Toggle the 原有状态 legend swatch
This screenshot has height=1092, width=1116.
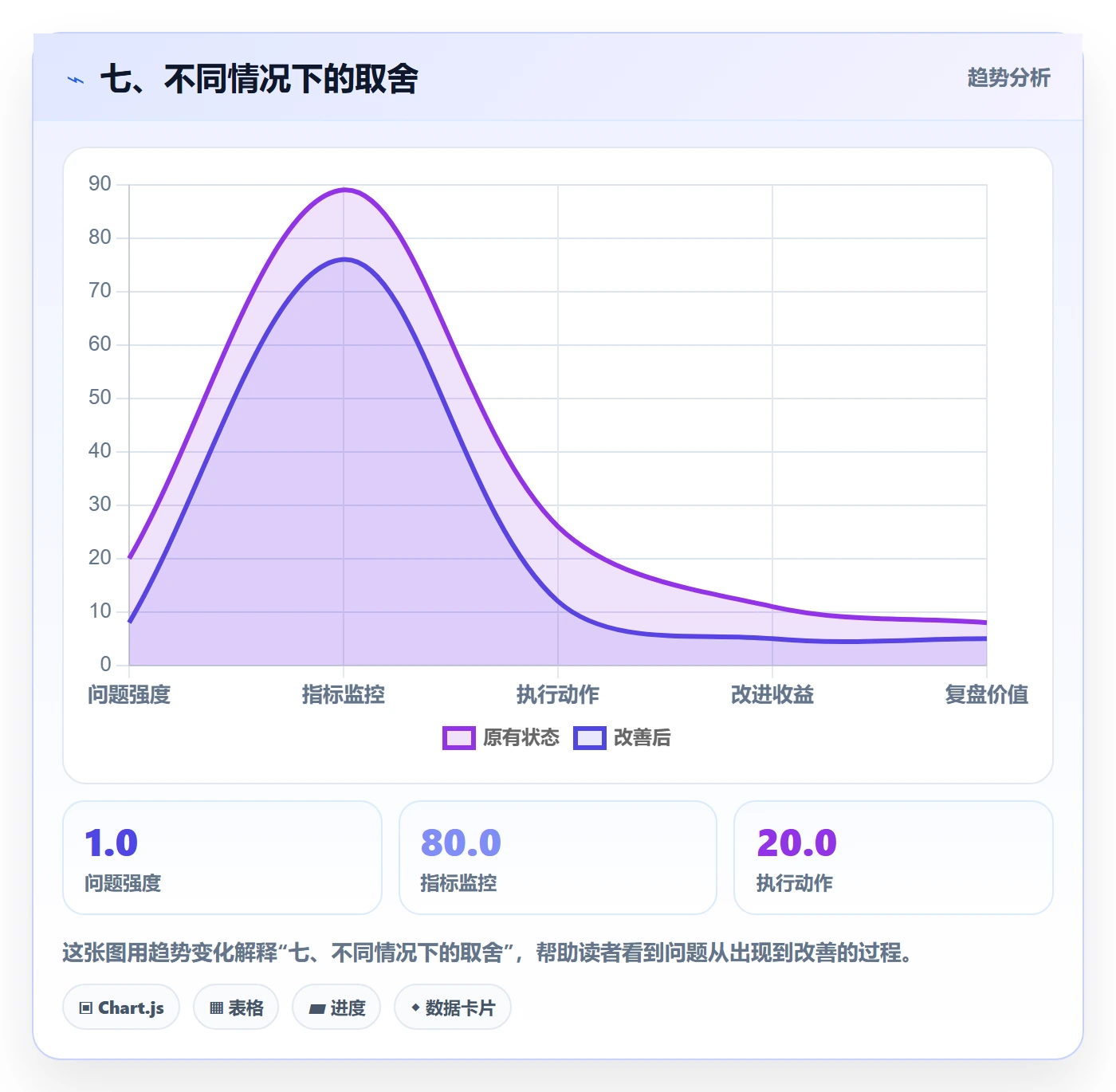click(459, 738)
